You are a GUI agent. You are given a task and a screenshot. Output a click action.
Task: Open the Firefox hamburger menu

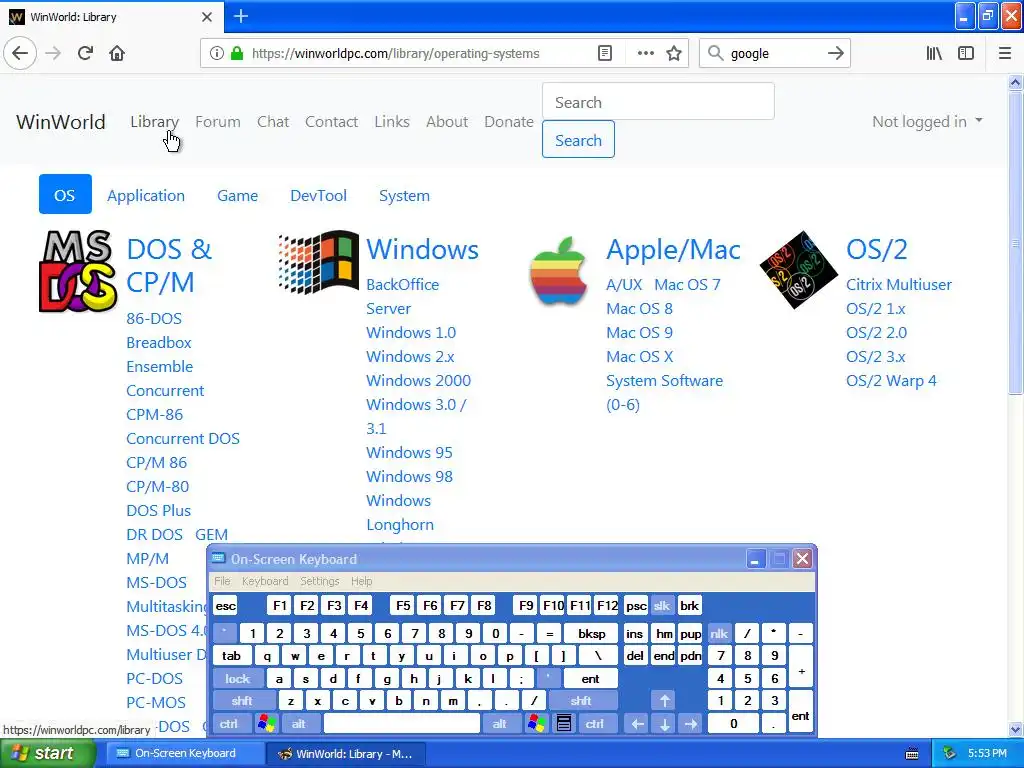tap(1004, 54)
